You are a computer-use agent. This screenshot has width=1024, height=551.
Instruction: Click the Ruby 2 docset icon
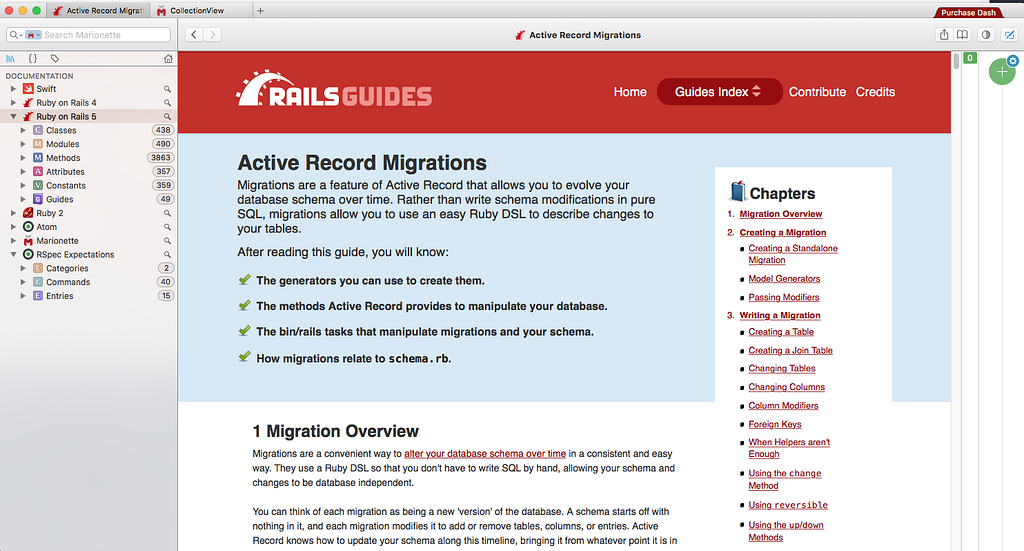click(28, 213)
